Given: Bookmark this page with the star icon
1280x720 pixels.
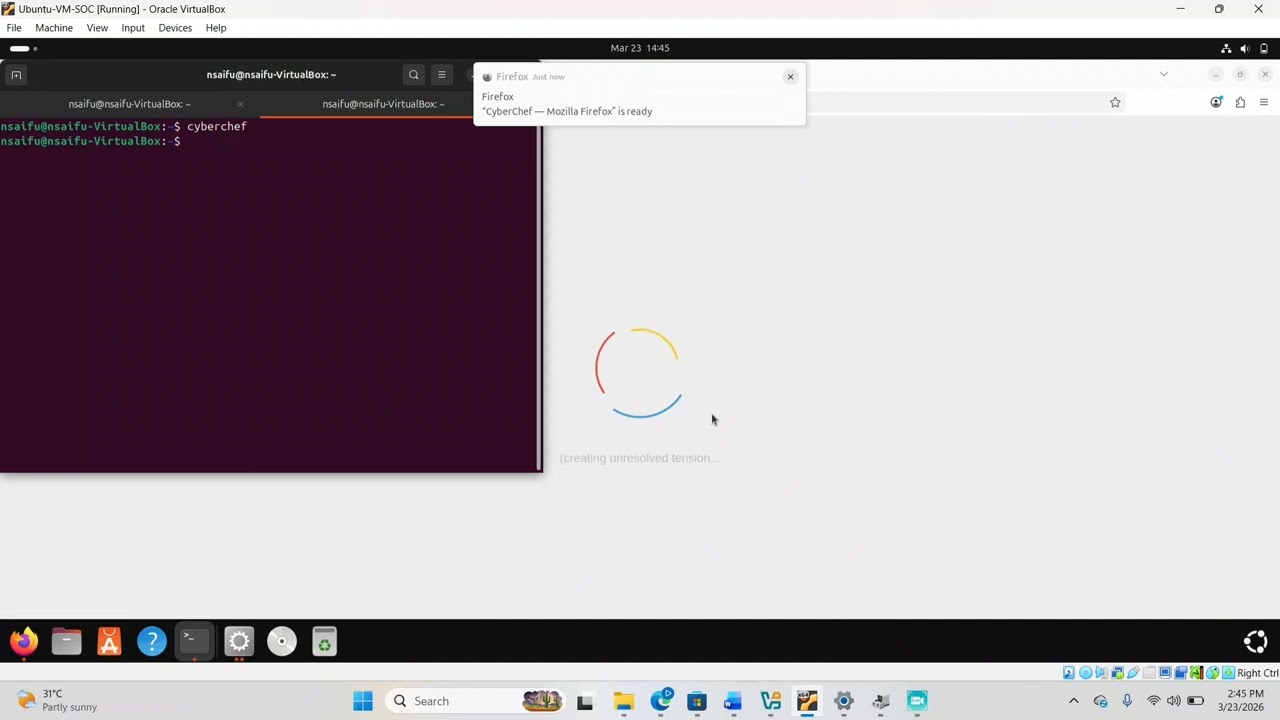Looking at the screenshot, I should (x=1115, y=102).
